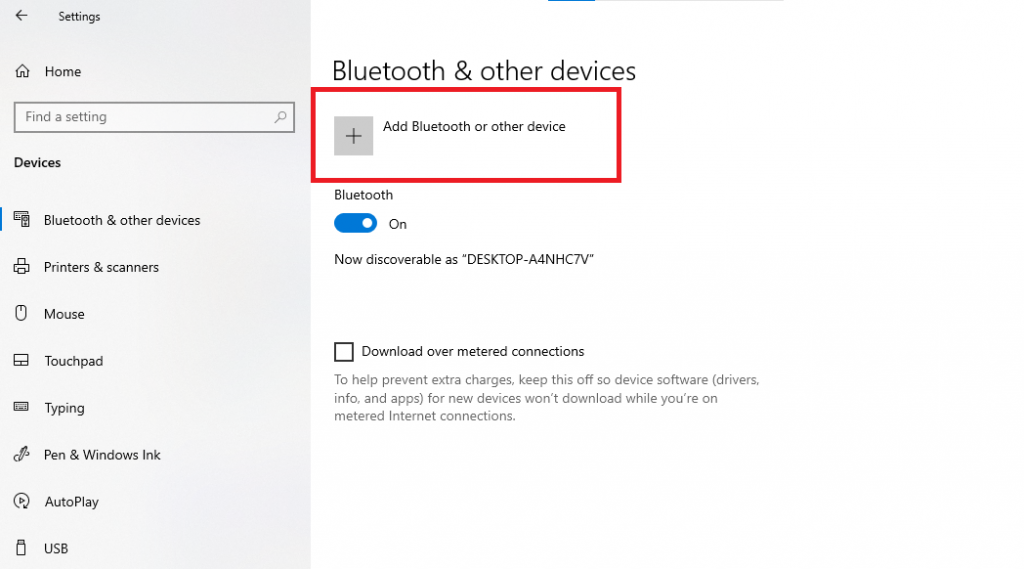The height and width of the screenshot is (569, 1024).
Task: Click the Pen & Windows Ink icon
Action: 22,454
